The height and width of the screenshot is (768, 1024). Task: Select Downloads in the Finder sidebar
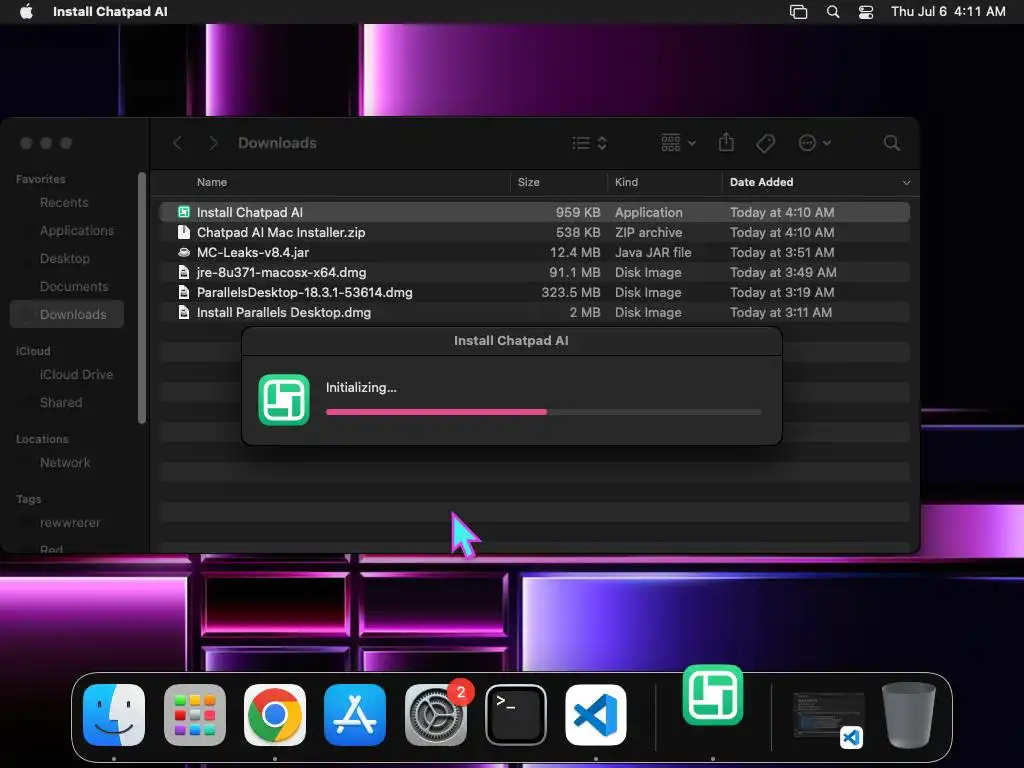point(67,315)
